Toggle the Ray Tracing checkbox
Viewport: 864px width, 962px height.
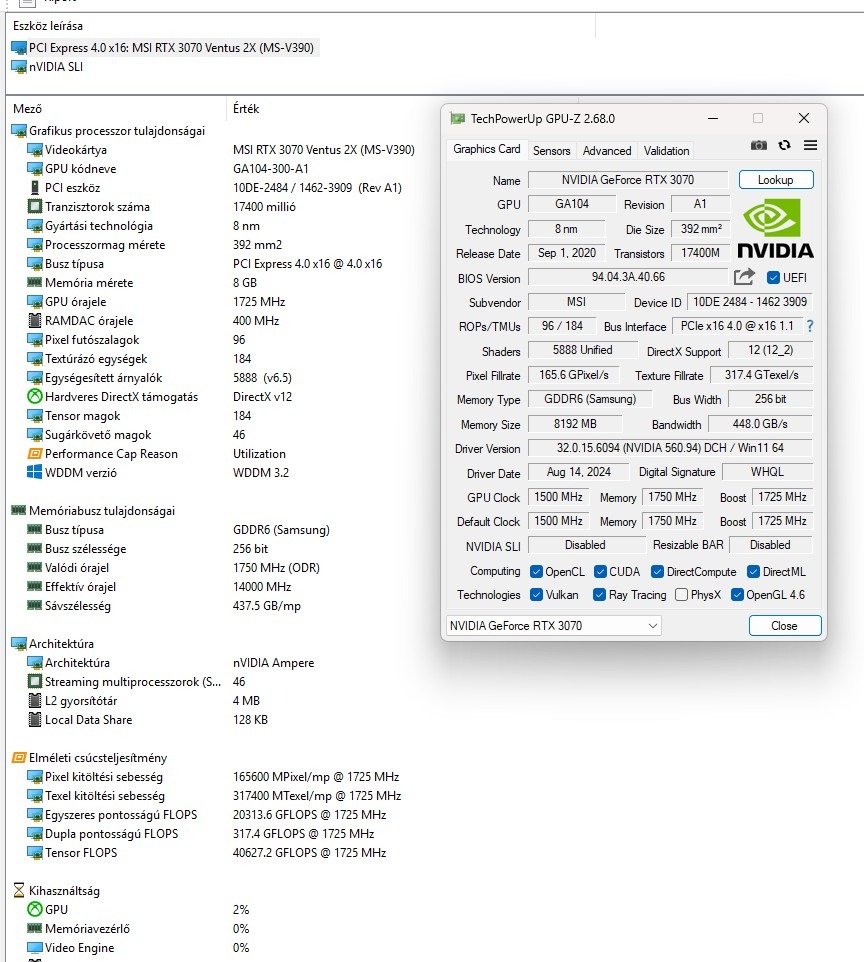pyautogui.click(x=600, y=595)
